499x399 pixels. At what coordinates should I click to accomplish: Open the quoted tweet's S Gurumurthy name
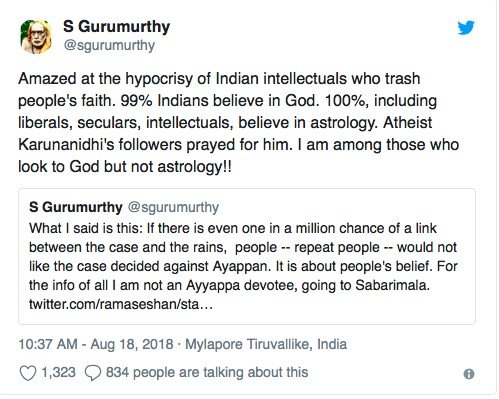click(x=76, y=207)
